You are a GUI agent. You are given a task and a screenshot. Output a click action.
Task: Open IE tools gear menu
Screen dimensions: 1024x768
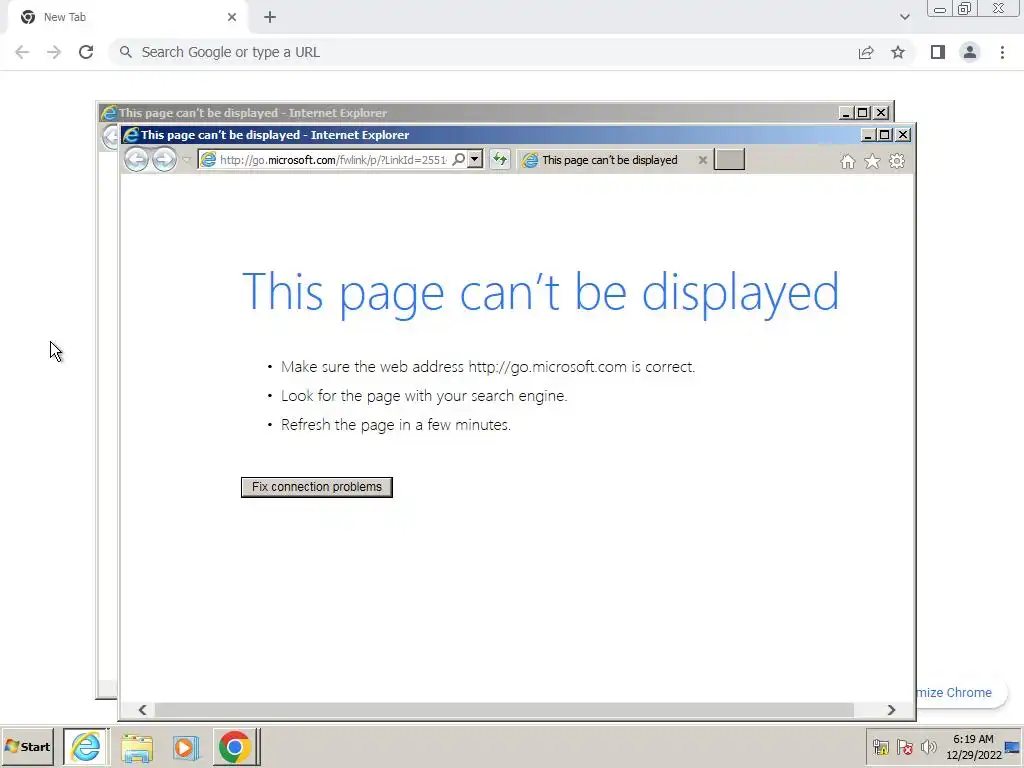pos(897,161)
